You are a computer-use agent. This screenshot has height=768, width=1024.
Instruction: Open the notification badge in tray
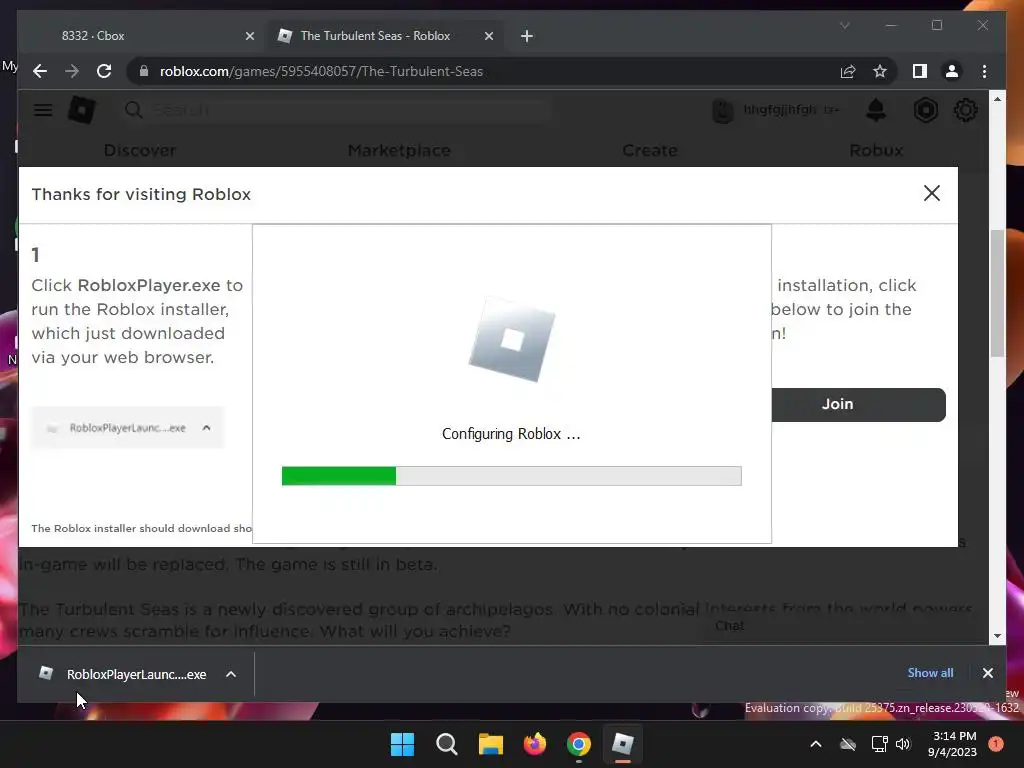tap(996, 744)
